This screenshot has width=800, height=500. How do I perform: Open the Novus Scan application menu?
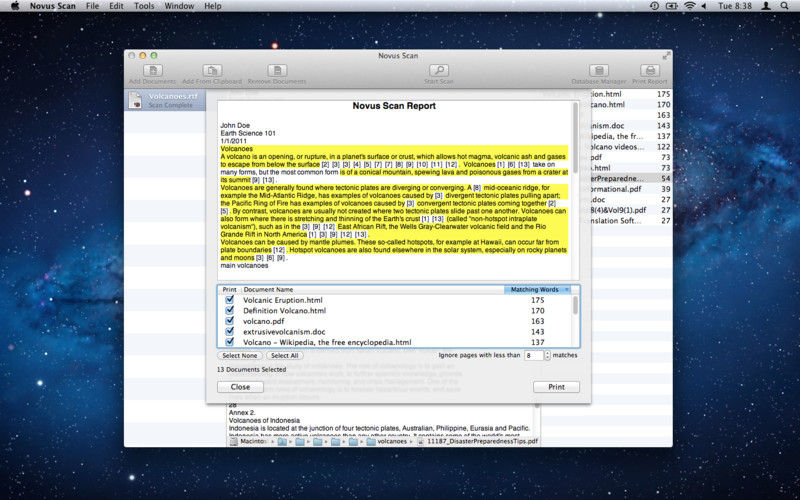click(x=53, y=6)
